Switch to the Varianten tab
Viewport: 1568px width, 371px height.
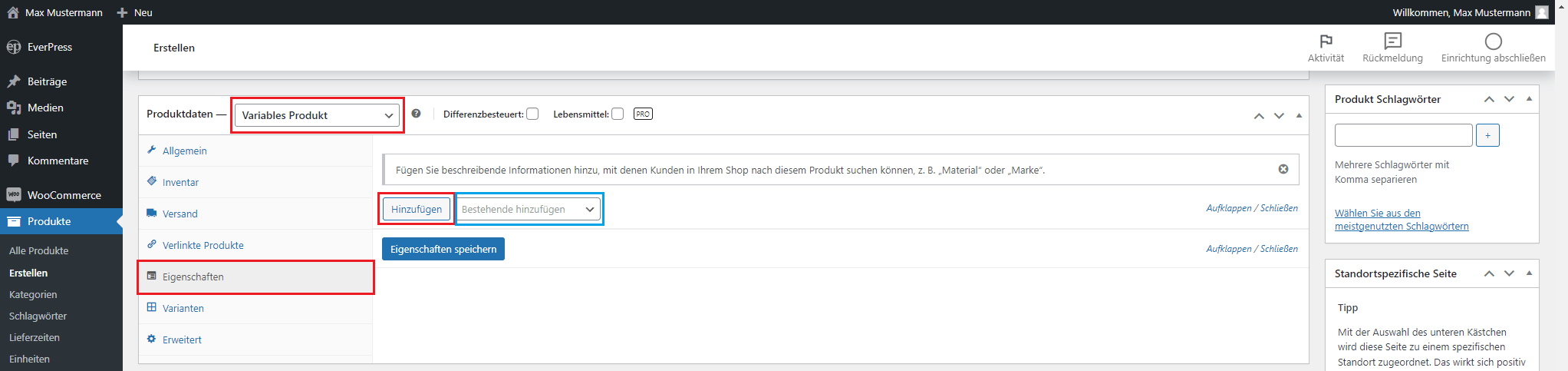183,308
